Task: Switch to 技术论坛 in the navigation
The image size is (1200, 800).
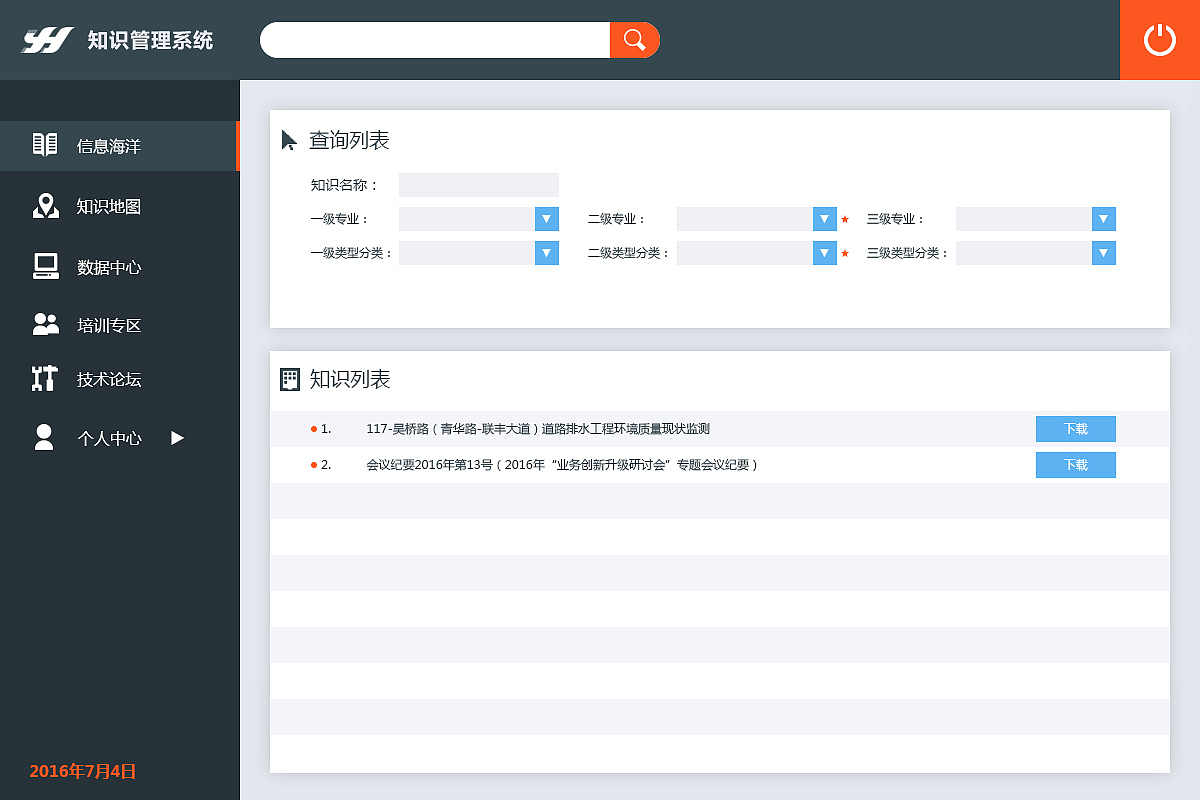Action: tap(110, 379)
